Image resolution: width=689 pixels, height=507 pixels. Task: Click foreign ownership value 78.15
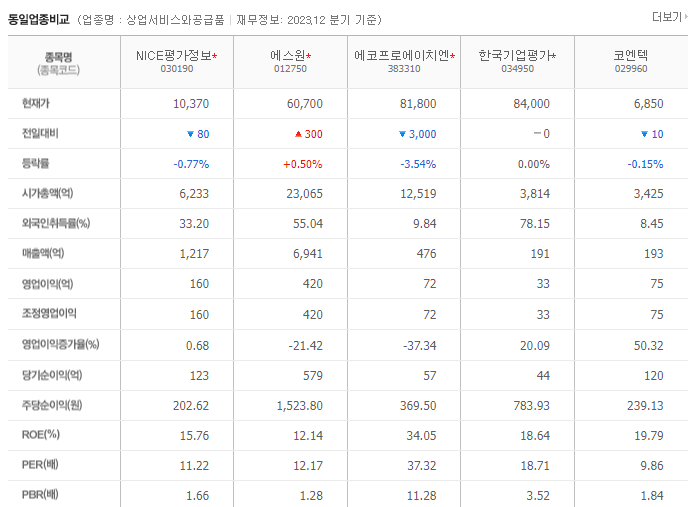(x=535, y=224)
